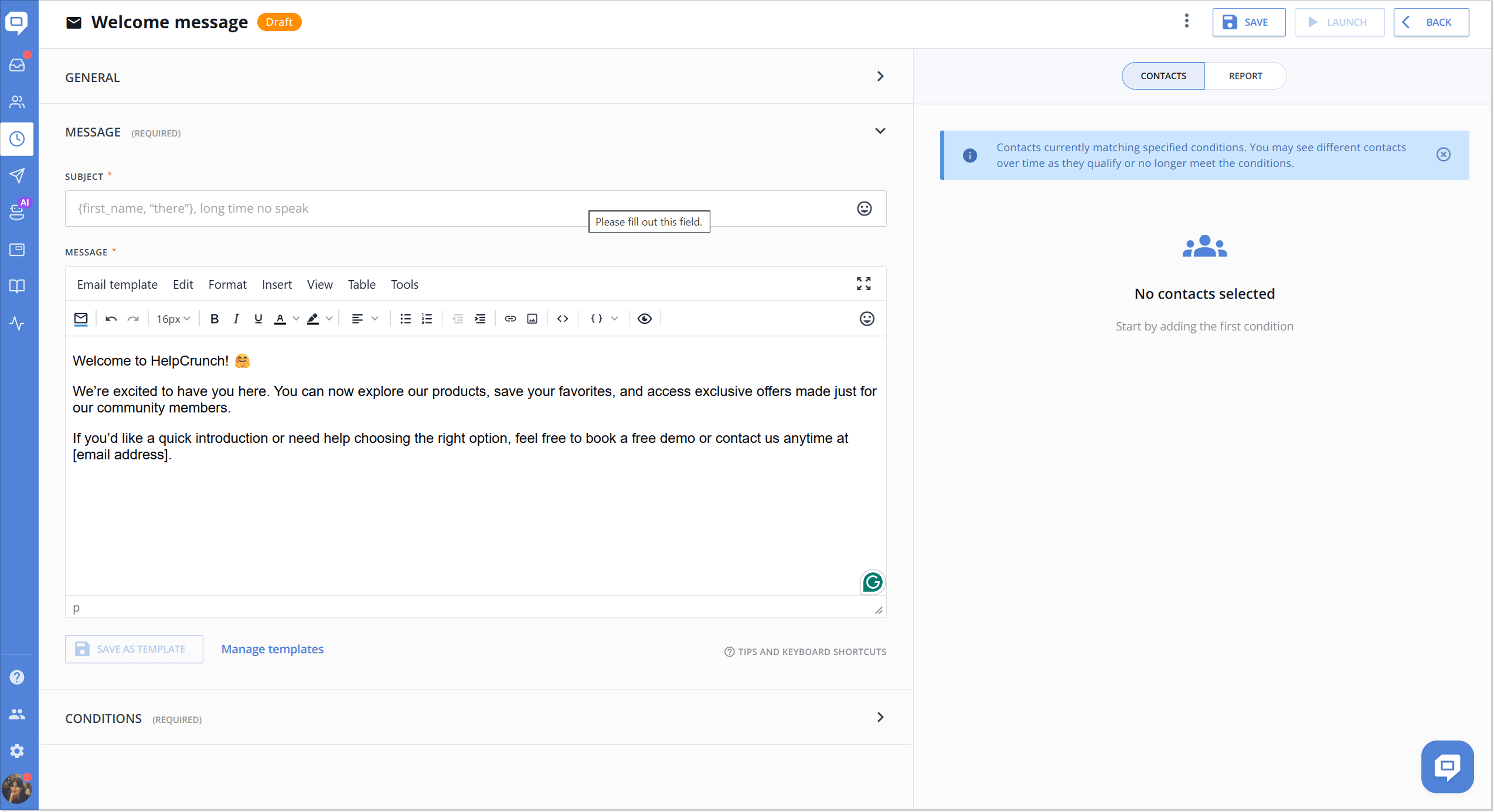1494x812 pixels.
Task: Increase paragraph indent
Action: coord(480,319)
